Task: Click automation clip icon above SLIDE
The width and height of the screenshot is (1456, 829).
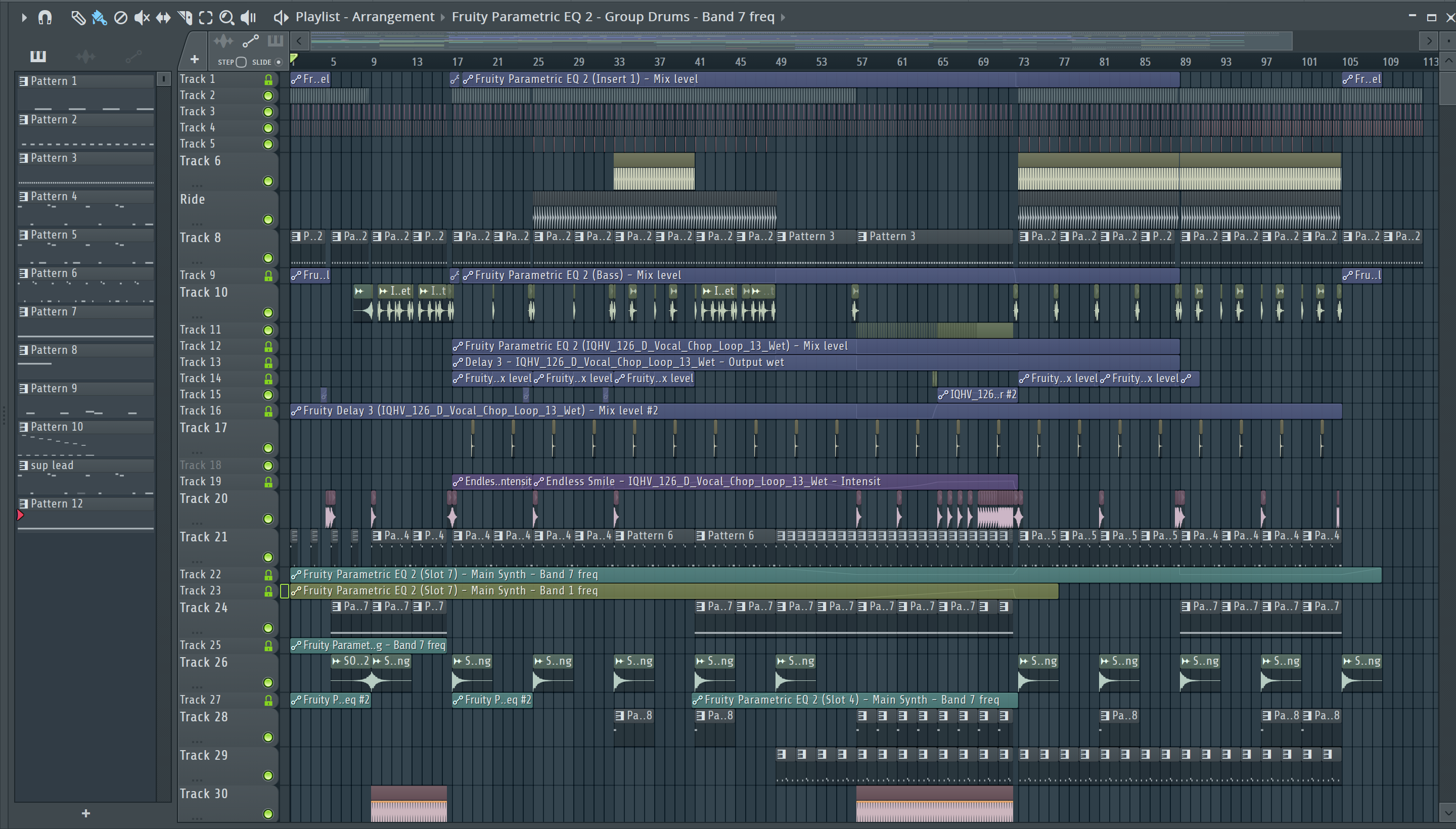Action: click(251, 41)
